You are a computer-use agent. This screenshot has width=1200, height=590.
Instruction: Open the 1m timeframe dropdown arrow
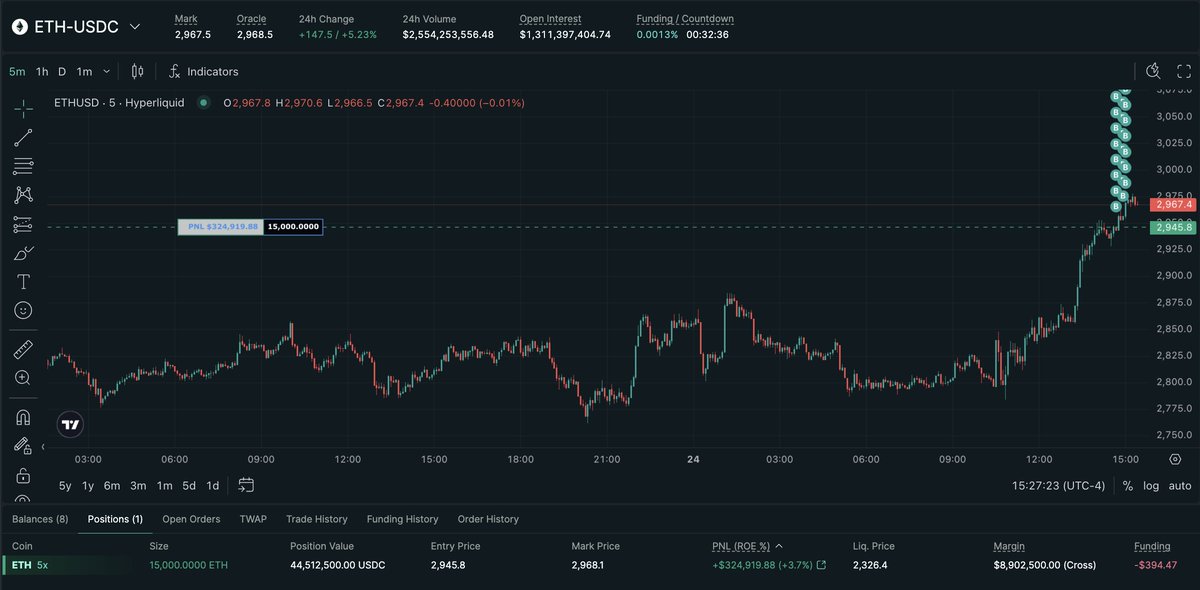tap(107, 72)
